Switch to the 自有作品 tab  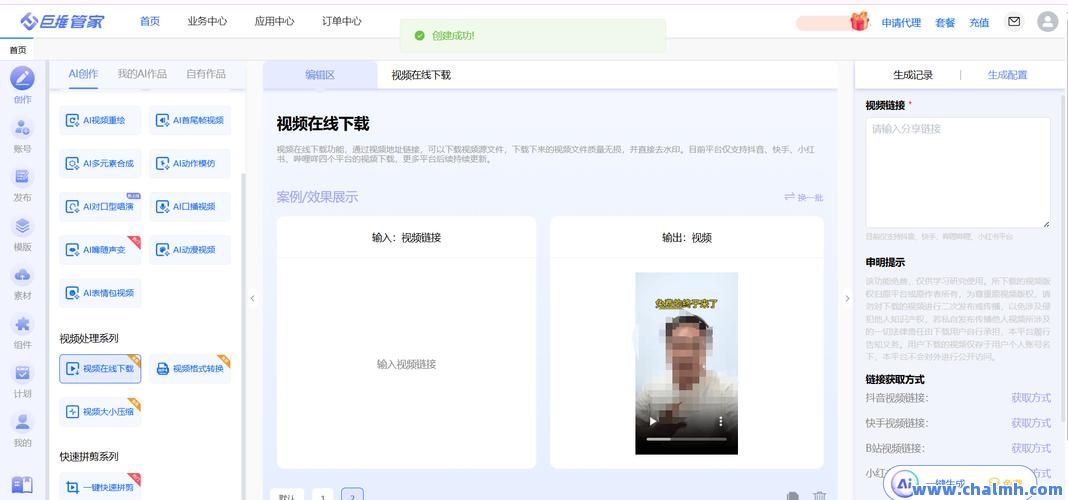point(206,74)
